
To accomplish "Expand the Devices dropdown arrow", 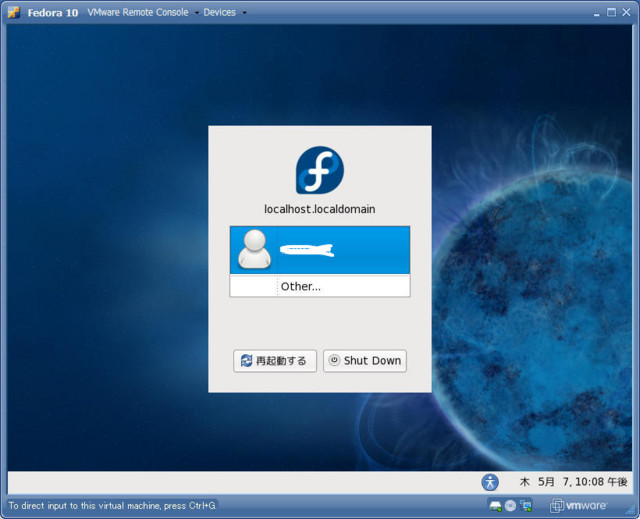I will coord(244,13).
